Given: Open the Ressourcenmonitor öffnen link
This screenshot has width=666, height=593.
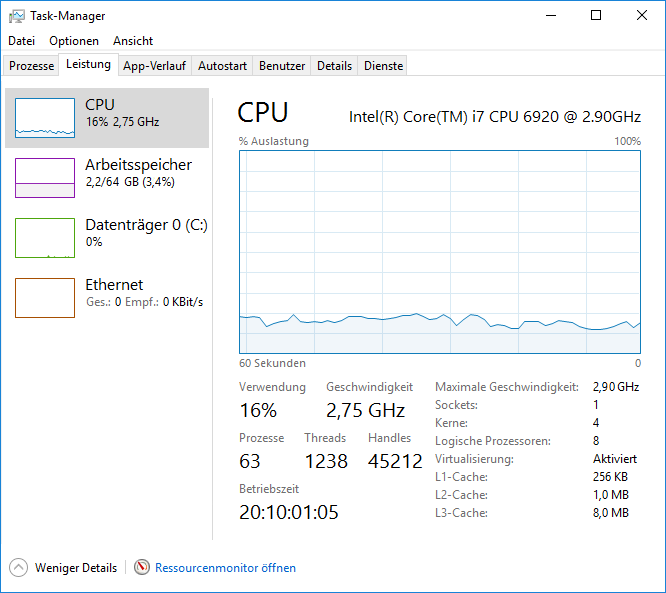Looking at the screenshot, I should point(226,568).
